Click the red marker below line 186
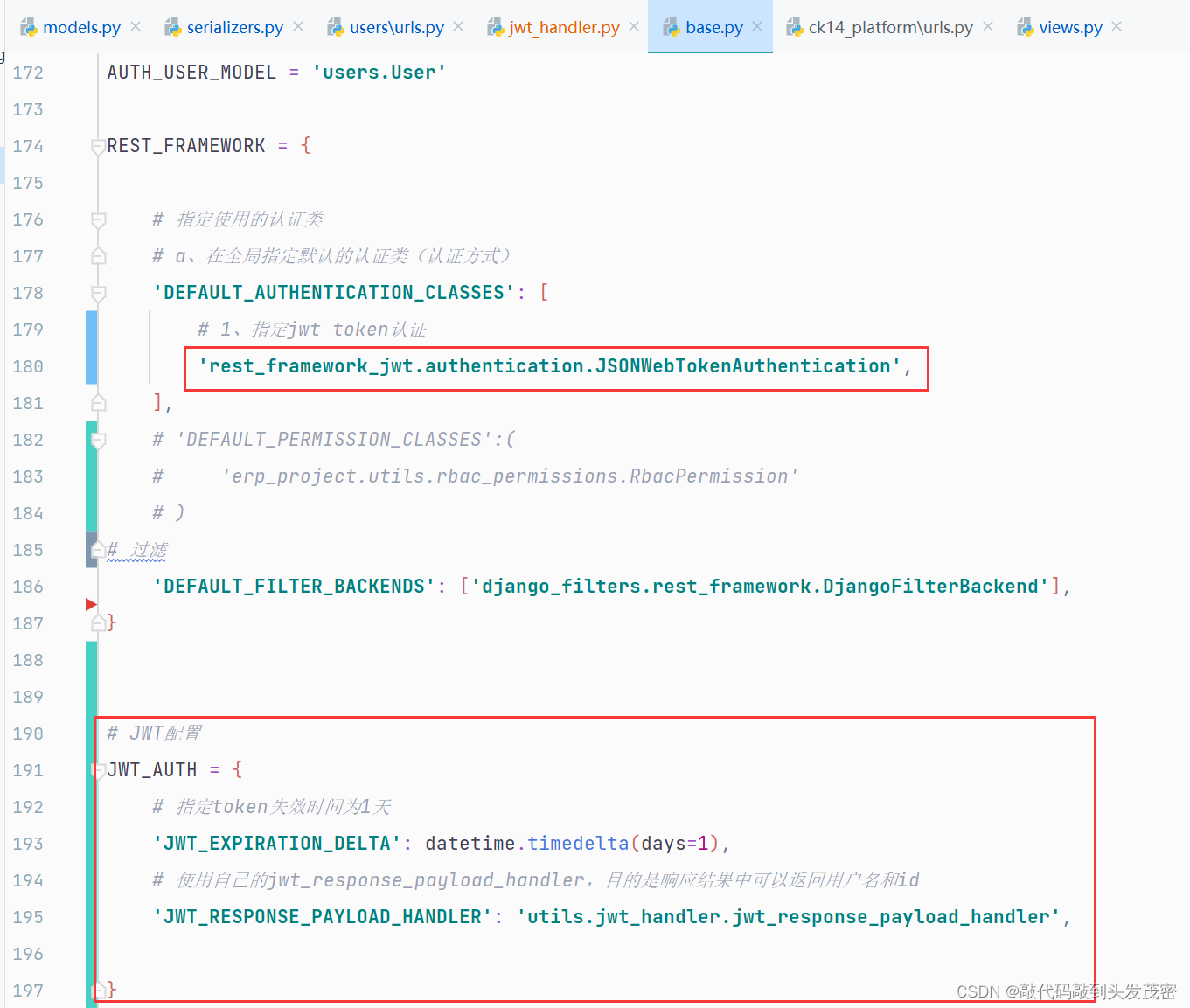The image size is (1190, 1008). 91,604
